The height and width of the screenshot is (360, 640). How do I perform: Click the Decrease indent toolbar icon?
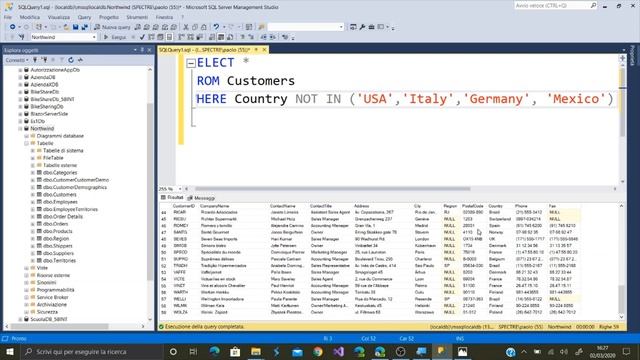(x=264, y=37)
